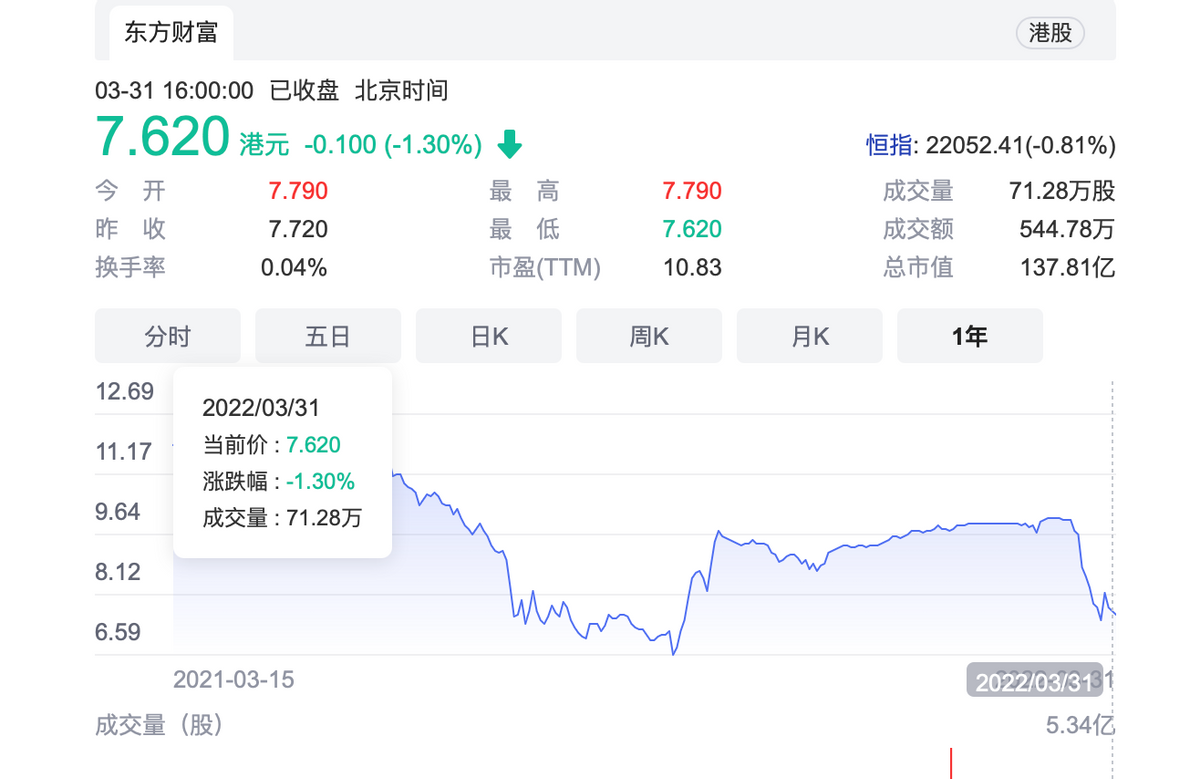Click the 恒指 index link
This screenshot has height=779, width=1200.
point(889,146)
